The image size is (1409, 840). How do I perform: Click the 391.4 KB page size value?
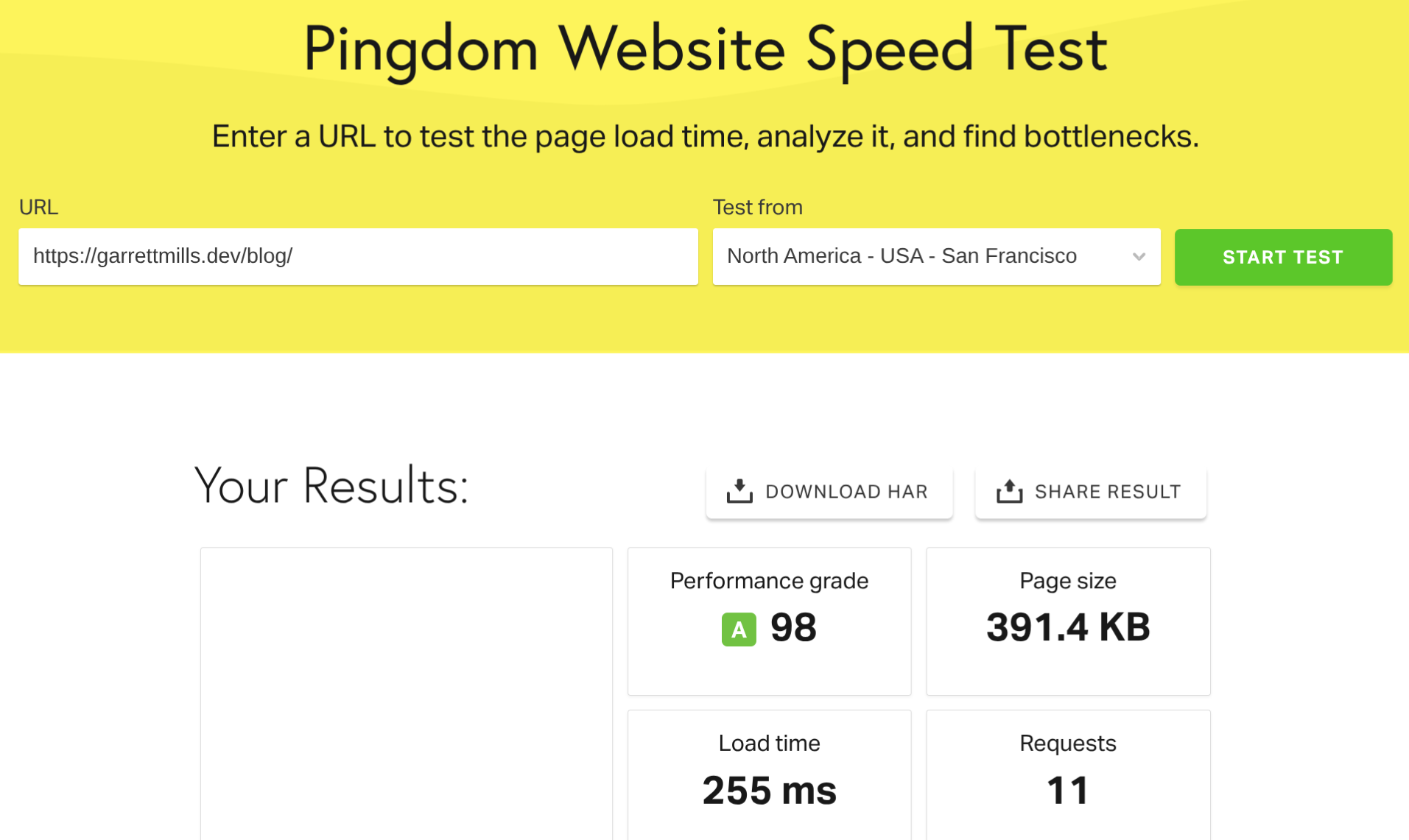pos(1067,628)
